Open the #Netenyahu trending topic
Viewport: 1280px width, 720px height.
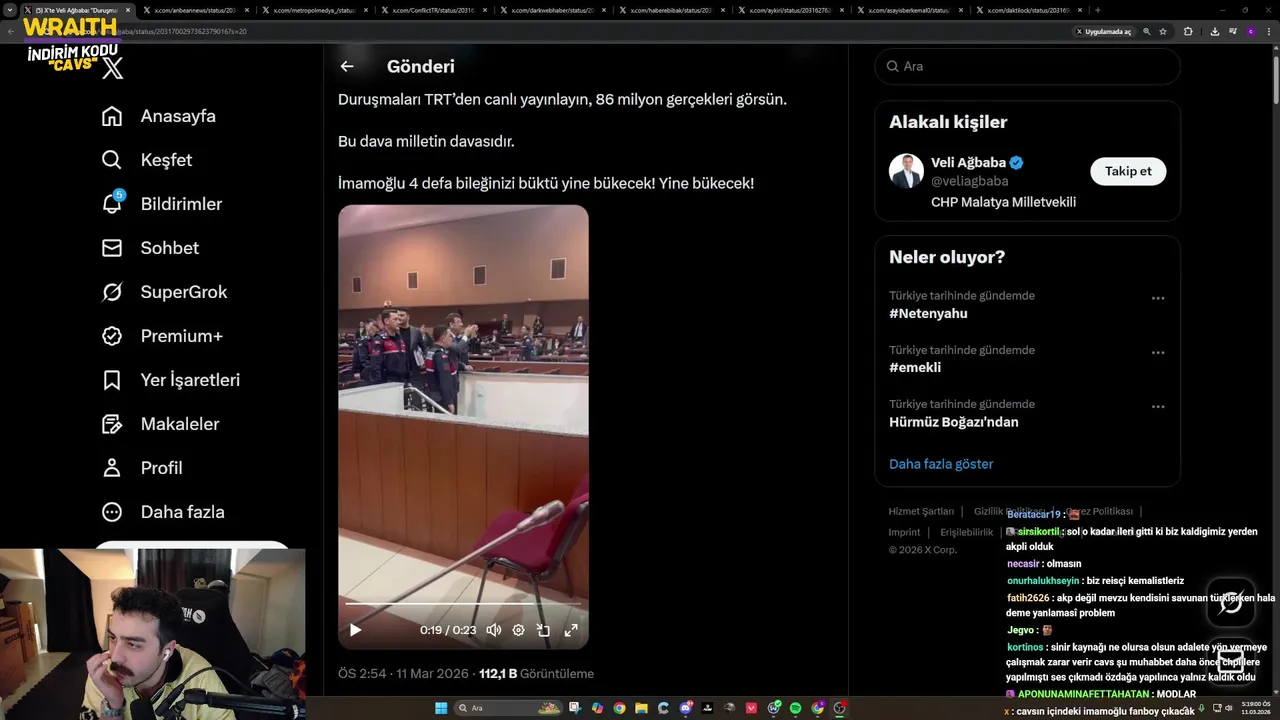(928, 314)
